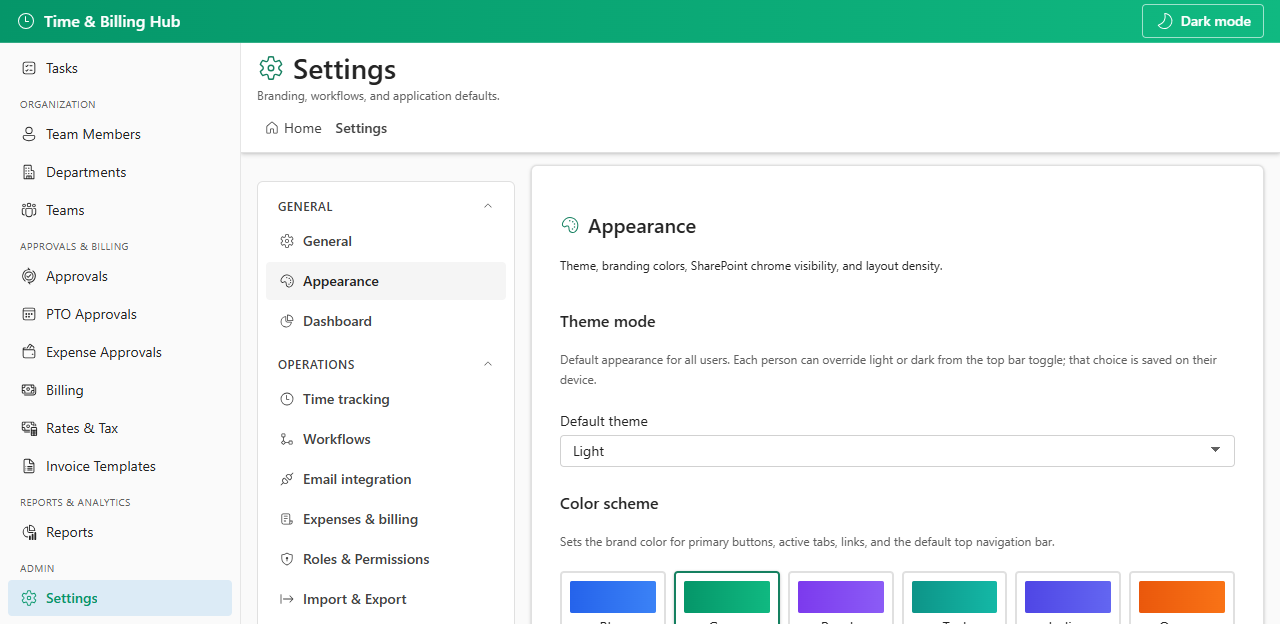The image size is (1280, 624).
Task: Go to Team Members page
Action: [120, 134]
